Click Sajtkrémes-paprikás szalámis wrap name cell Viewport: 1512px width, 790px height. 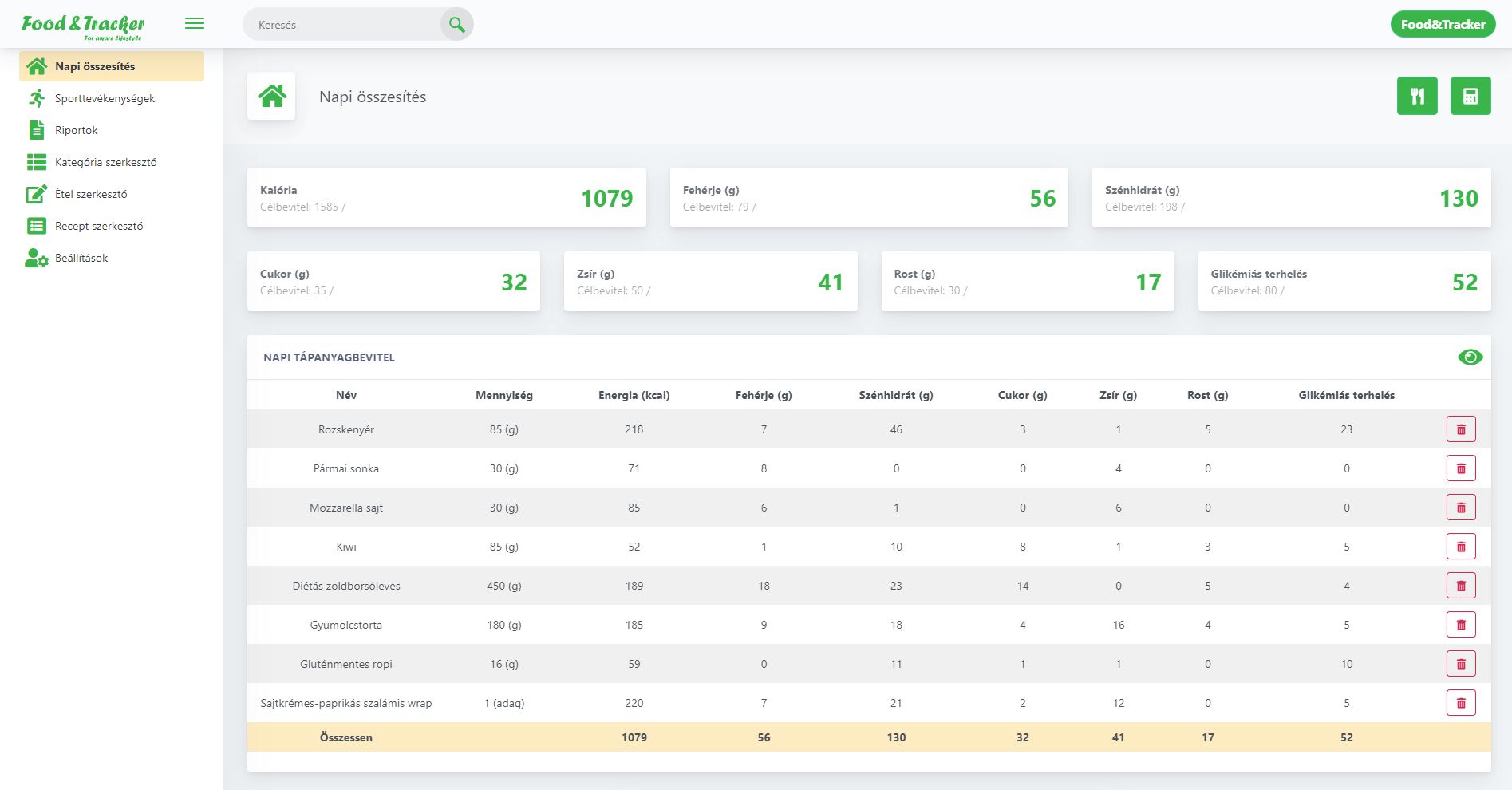point(346,703)
